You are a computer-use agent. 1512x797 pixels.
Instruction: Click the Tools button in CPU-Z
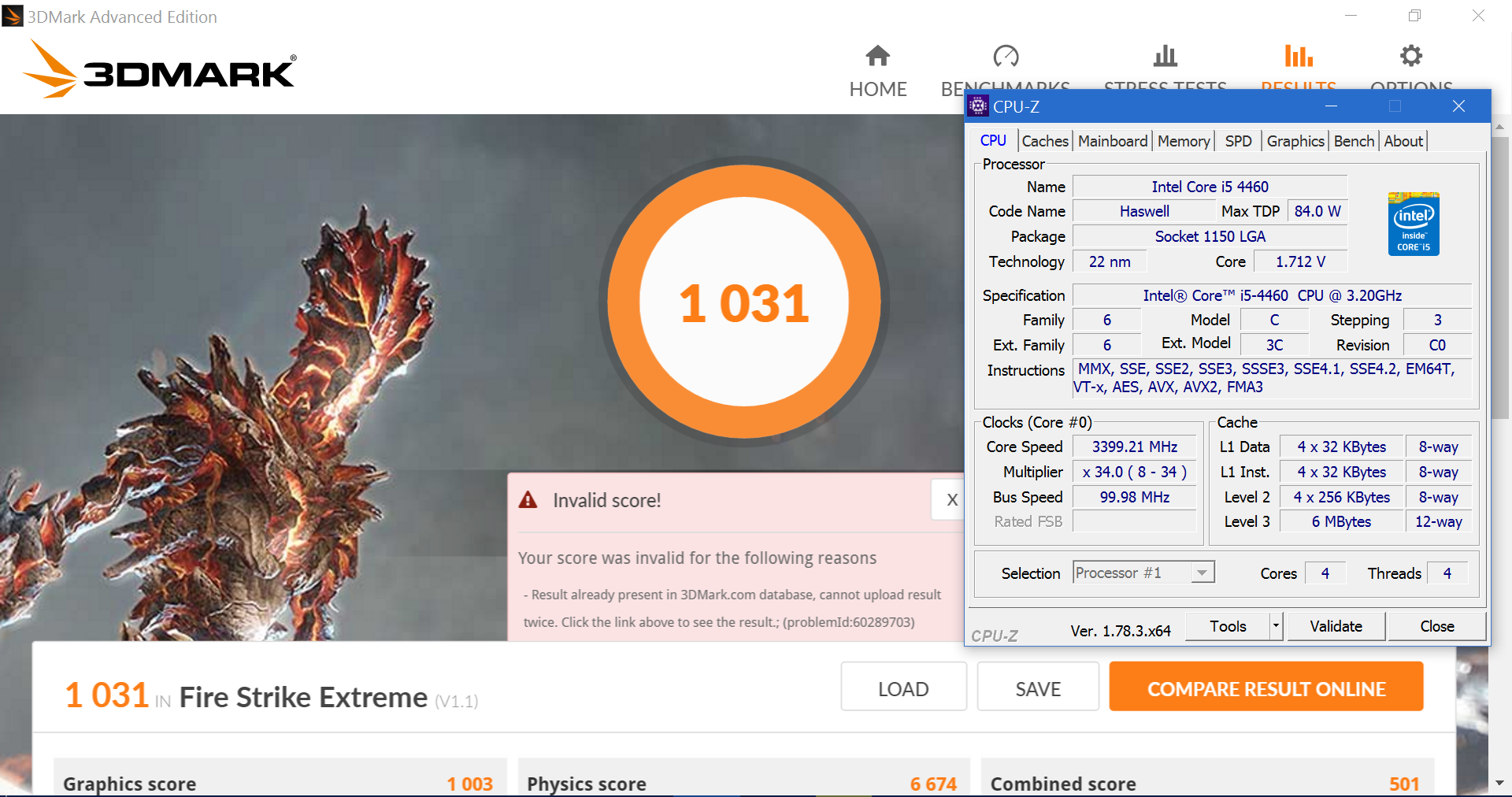[x=1228, y=626]
